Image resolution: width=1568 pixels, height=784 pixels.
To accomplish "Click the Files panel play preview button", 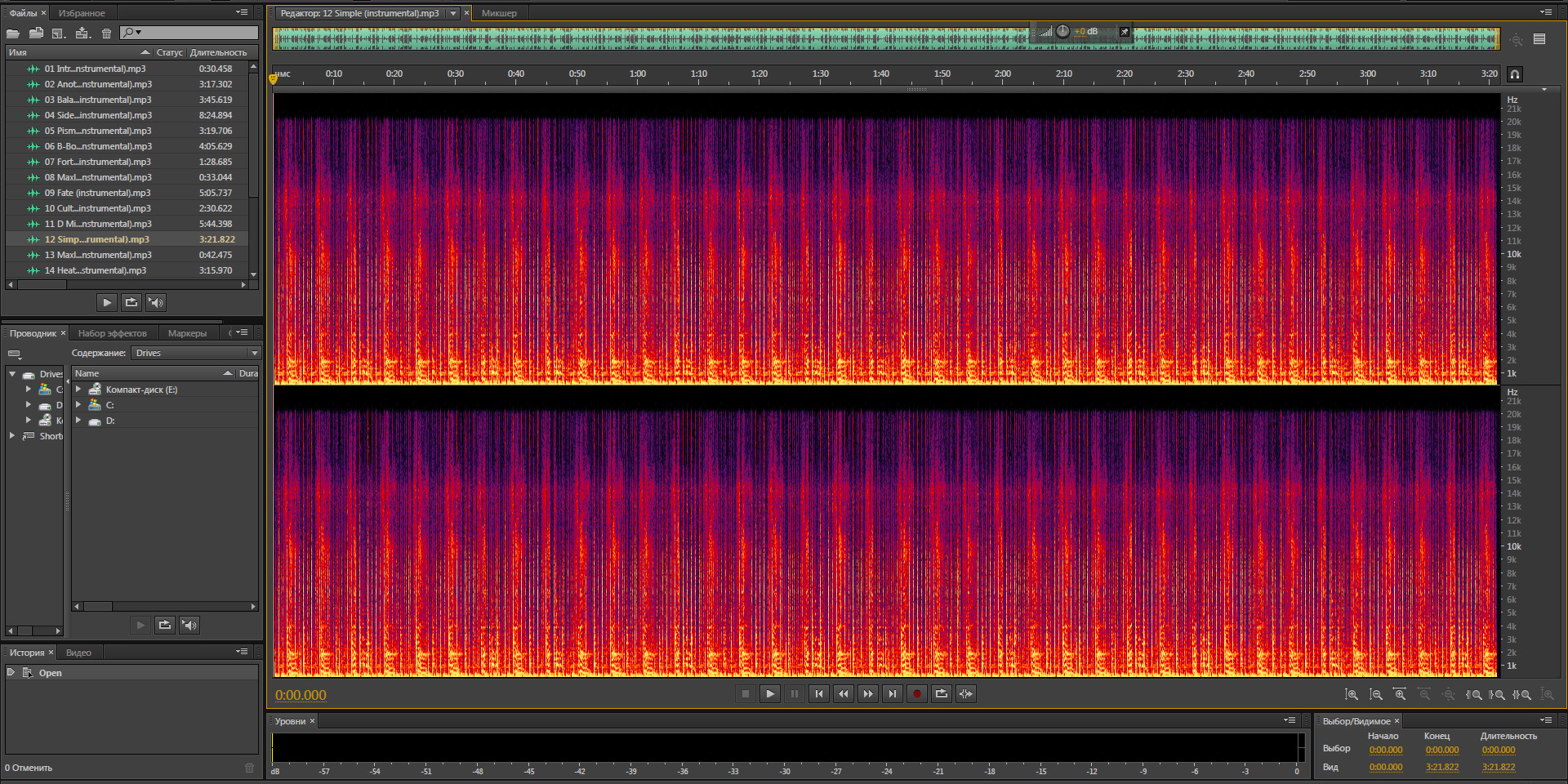I will 107,302.
